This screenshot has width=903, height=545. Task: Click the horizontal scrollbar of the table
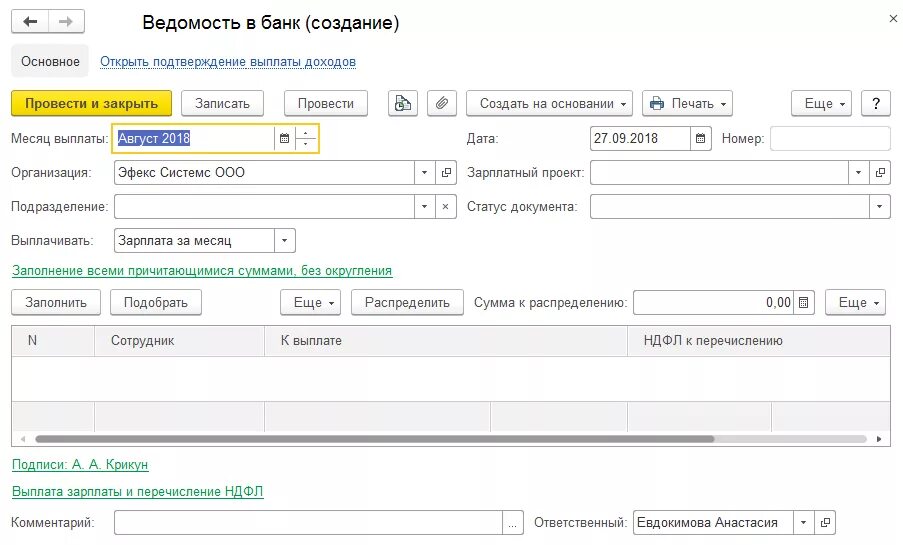(375, 439)
